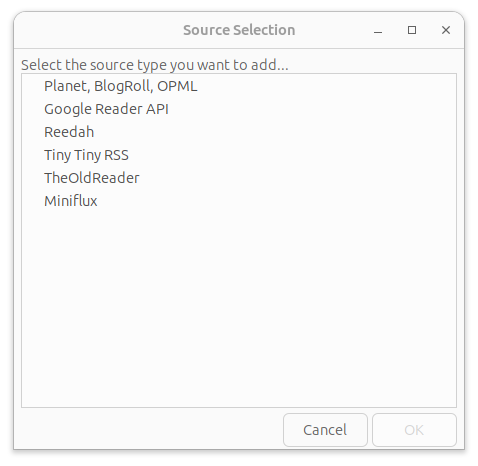Viewport: 478px width, 466px height.
Task: Pick Reedah from the source list
Action: click(x=239, y=132)
